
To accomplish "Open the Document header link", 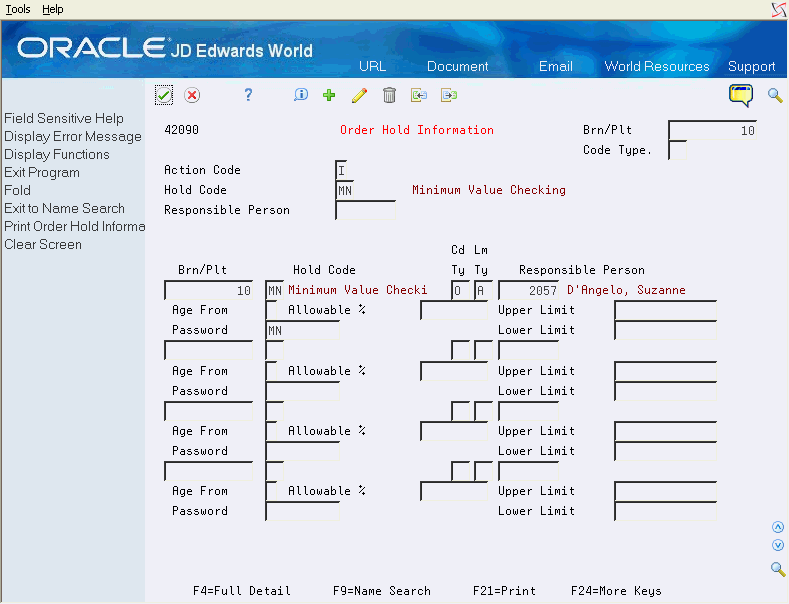I will coord(457,66).
